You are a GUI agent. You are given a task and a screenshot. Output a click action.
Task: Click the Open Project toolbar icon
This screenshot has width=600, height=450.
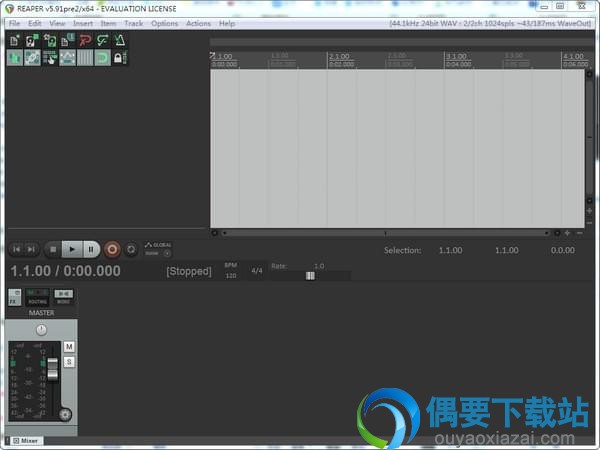tap(32, 40)
